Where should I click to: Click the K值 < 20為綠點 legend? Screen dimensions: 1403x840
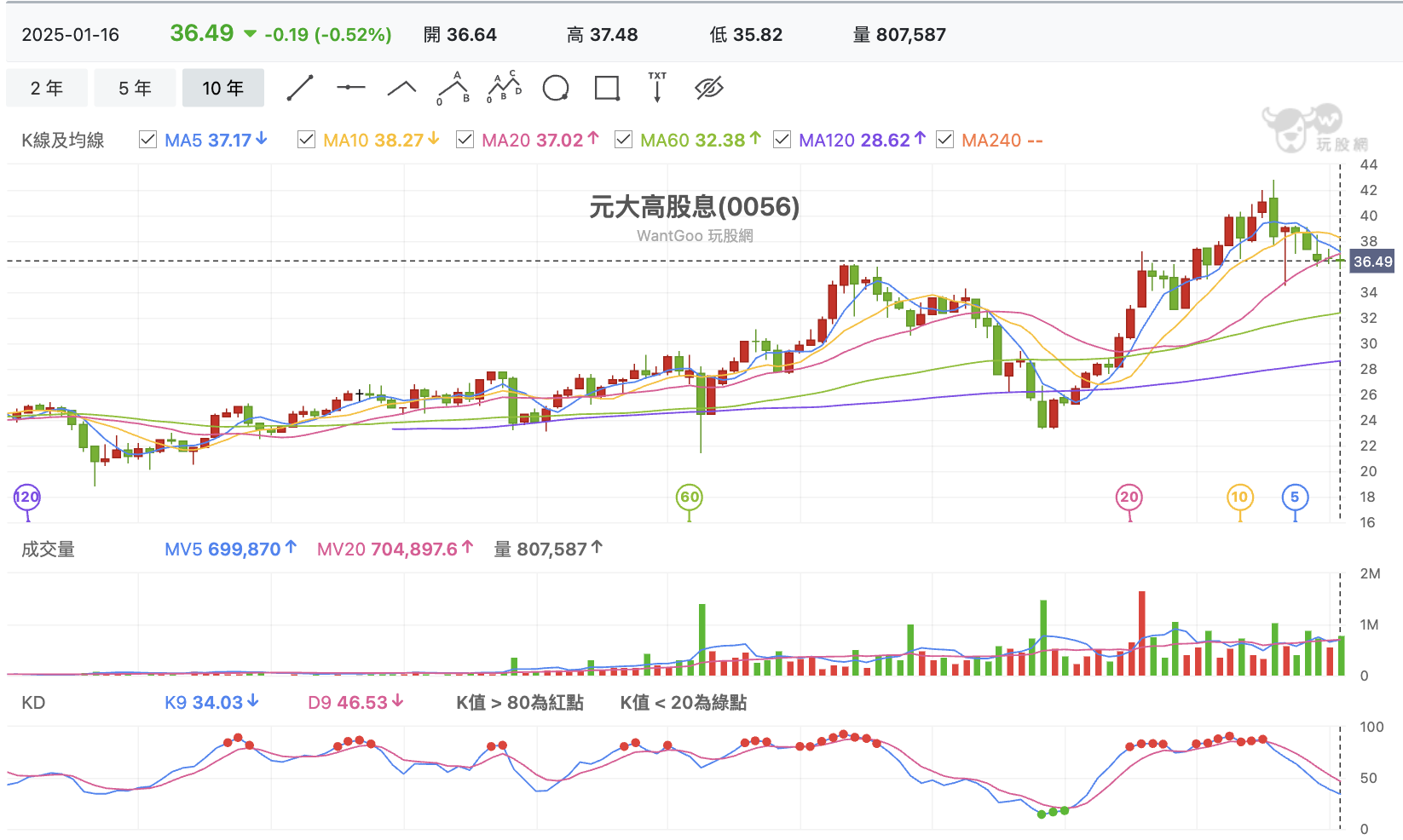point(684,703)
